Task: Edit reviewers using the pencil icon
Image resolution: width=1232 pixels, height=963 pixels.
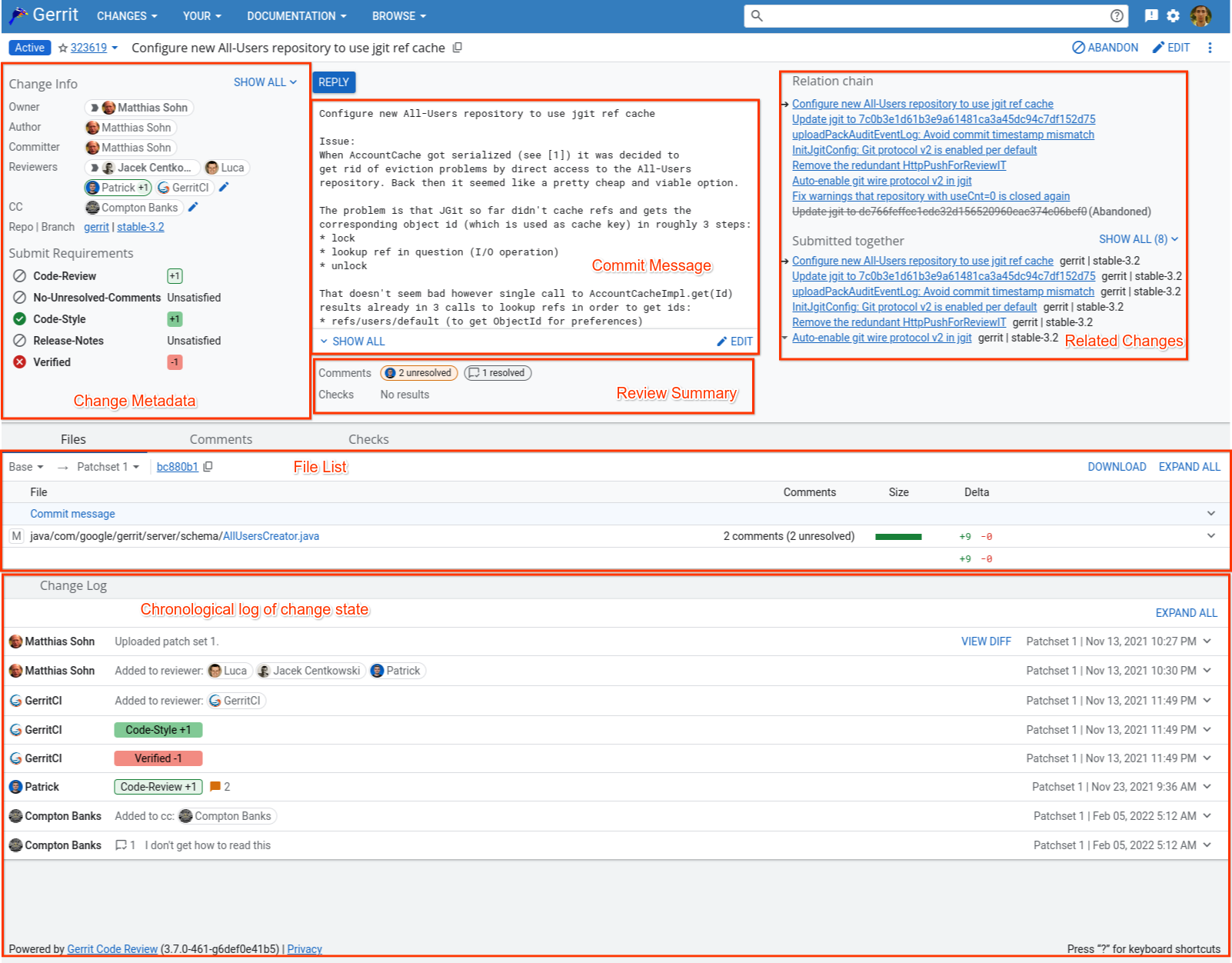Action: click(223, 187)
